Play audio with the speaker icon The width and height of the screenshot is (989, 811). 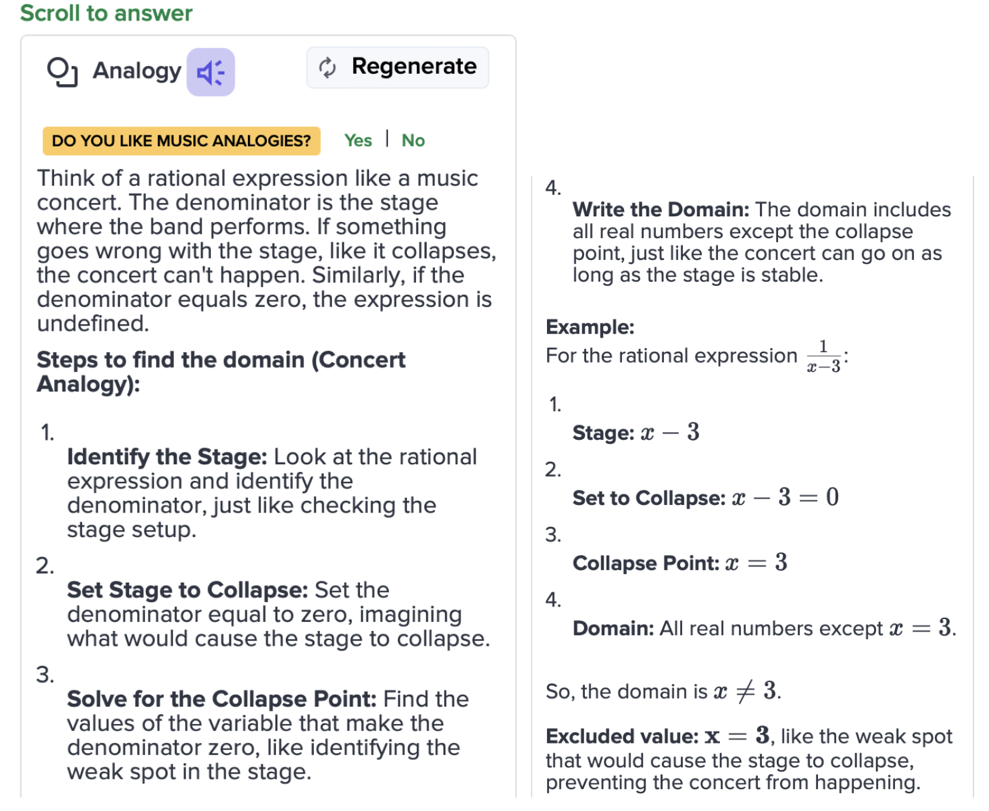(x=210, y=72)
